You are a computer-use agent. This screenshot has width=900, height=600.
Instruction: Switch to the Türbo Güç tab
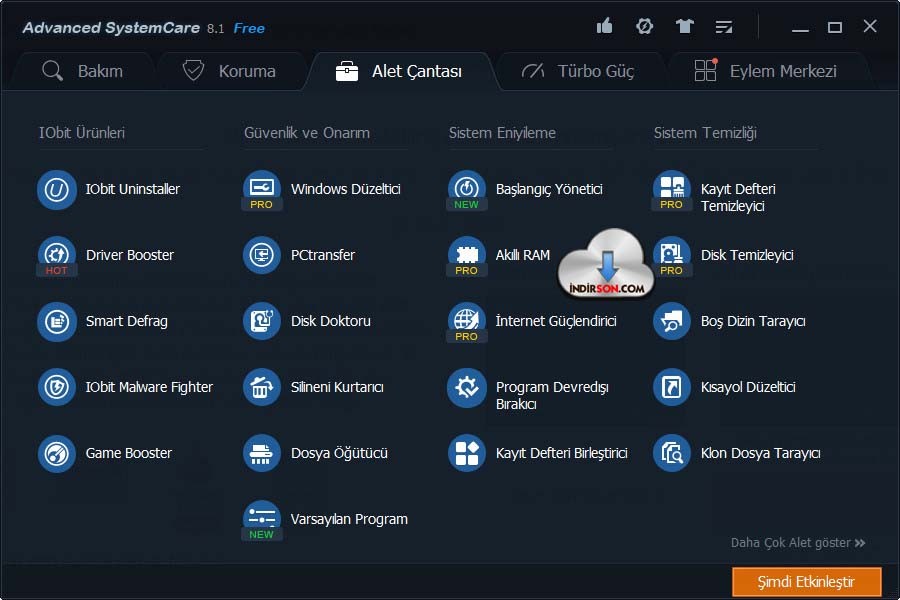(578, 71)
